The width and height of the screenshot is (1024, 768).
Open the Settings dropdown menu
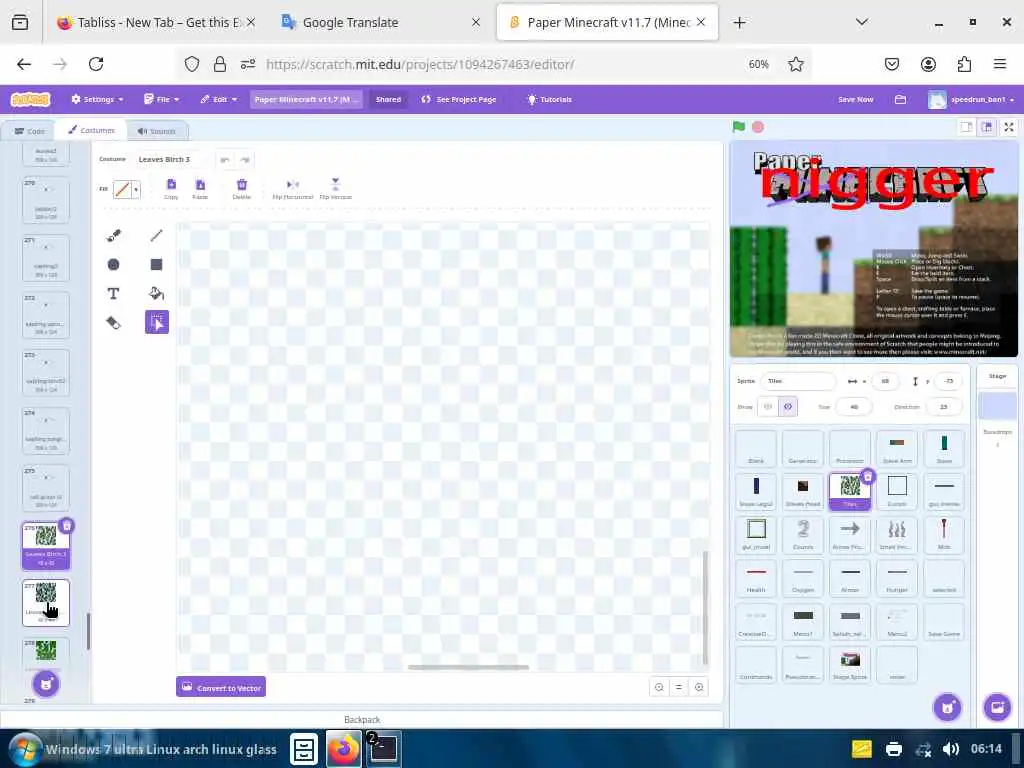coord(97,99)
